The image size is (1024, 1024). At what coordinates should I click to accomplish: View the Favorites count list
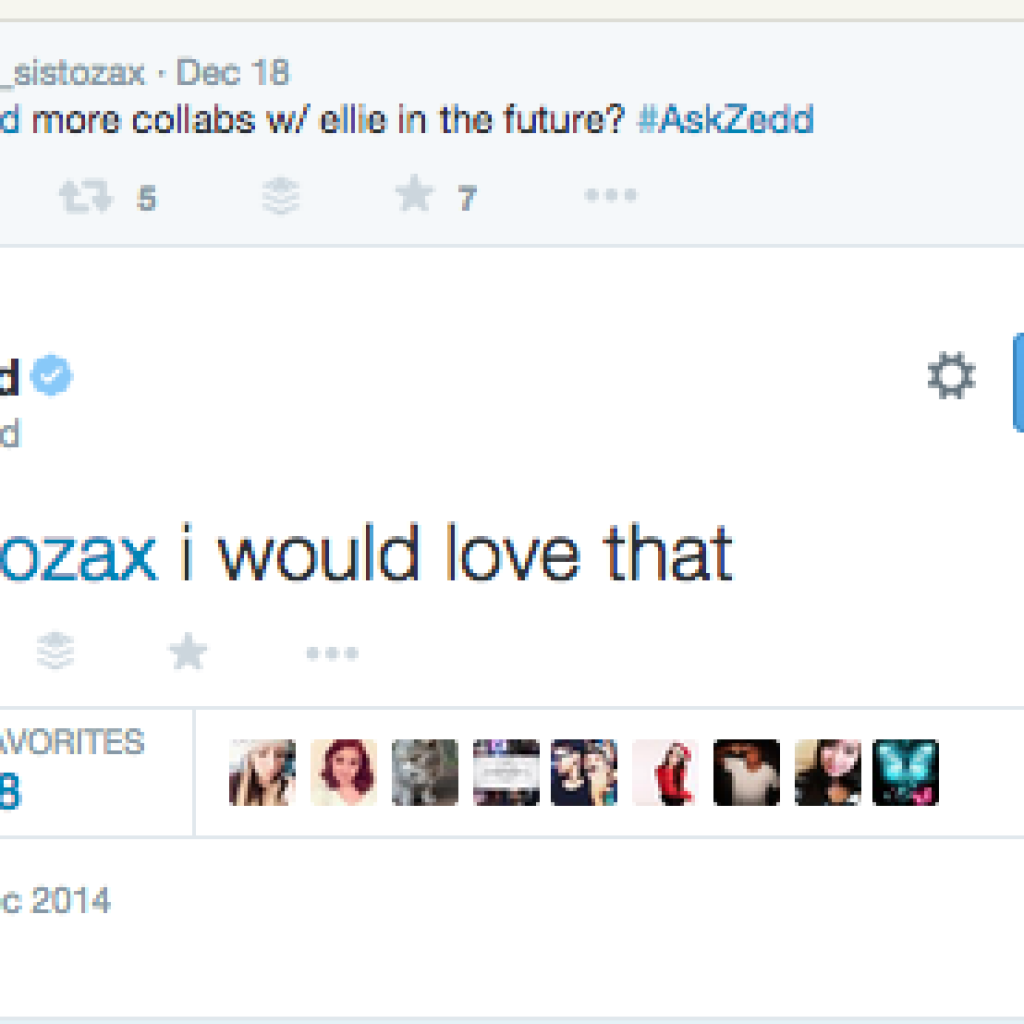[x=70, y=772]
